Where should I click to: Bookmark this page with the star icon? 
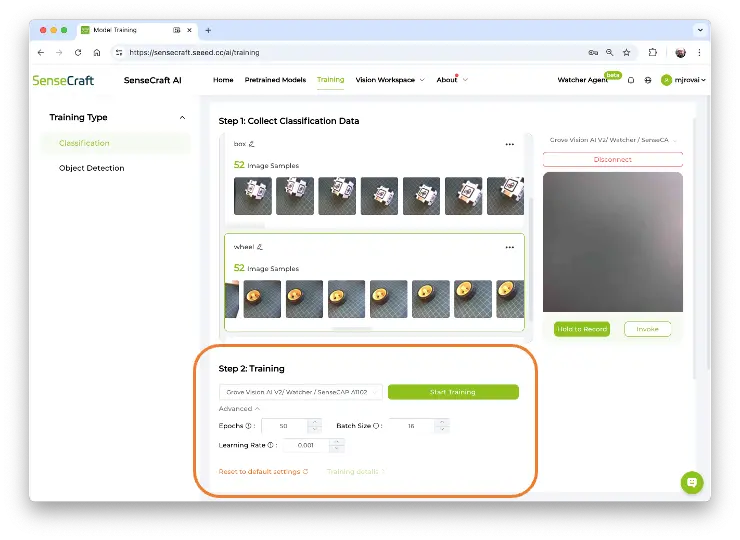(627, 52)
